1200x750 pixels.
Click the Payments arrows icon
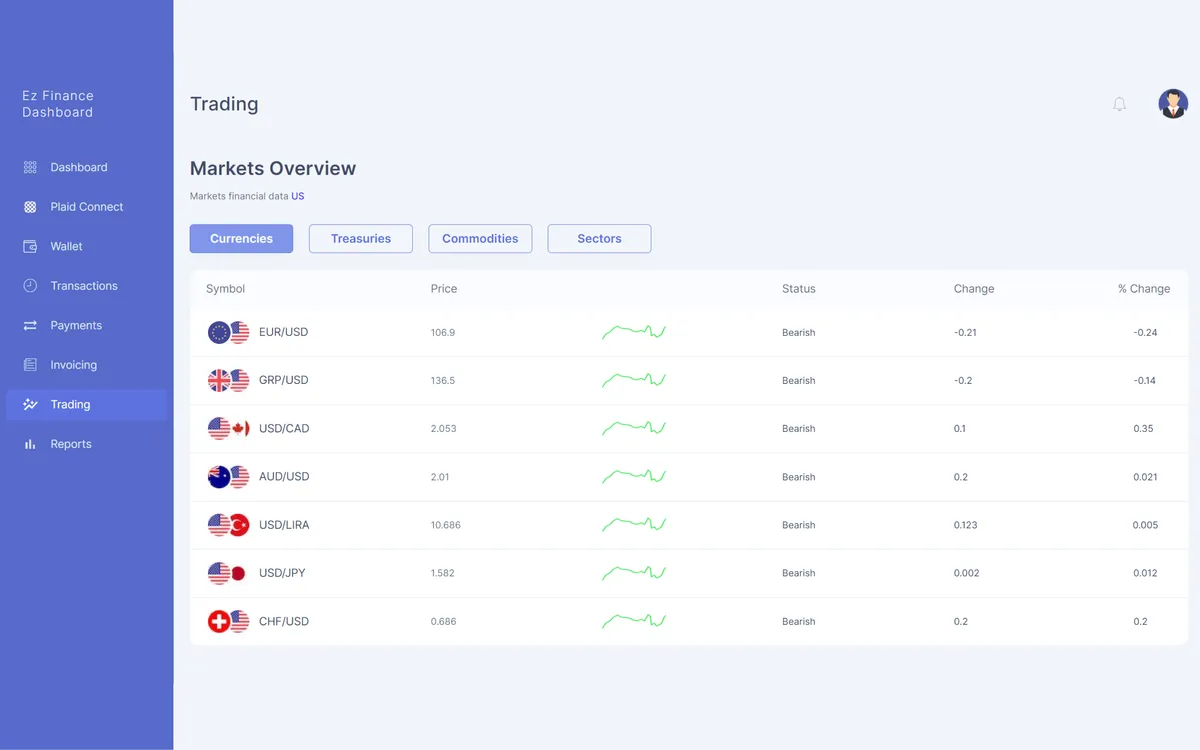(30, 325)
